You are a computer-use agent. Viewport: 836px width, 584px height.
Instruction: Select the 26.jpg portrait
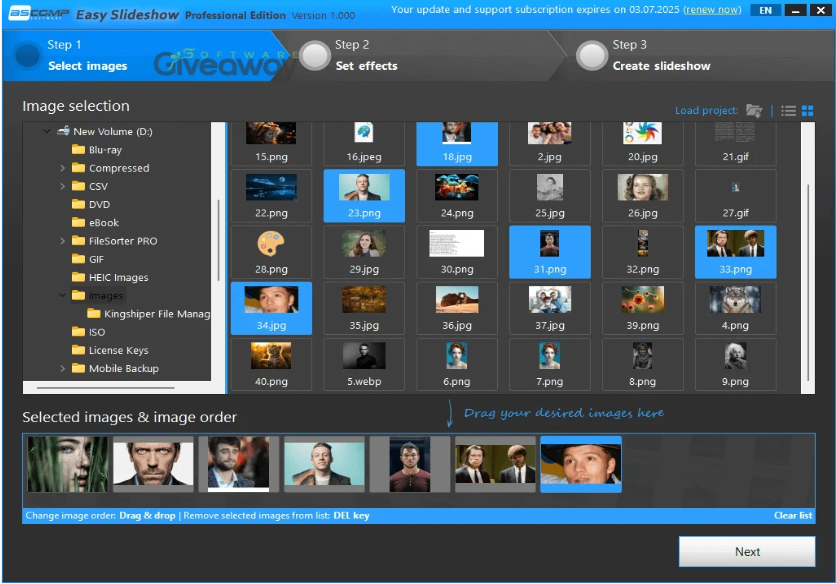click(x=642, y=196)
